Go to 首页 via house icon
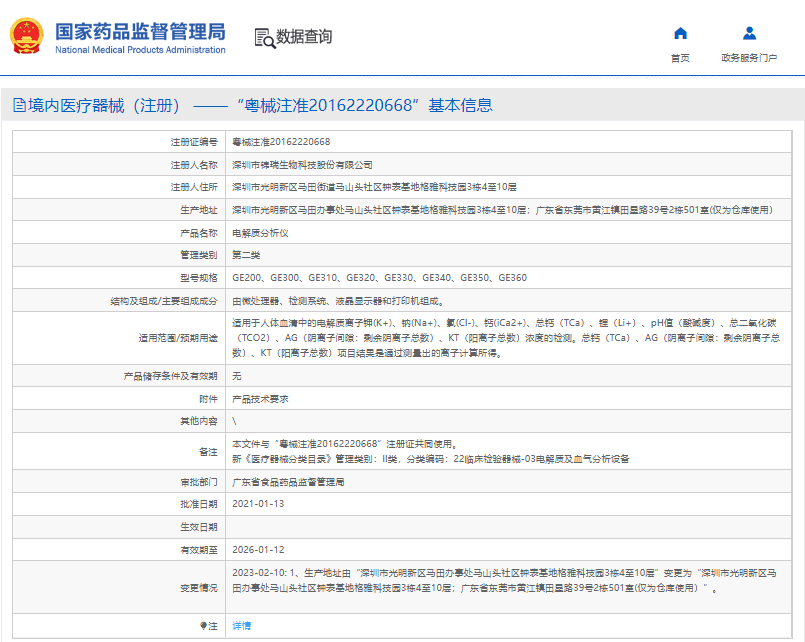 (x=680, y=33)
